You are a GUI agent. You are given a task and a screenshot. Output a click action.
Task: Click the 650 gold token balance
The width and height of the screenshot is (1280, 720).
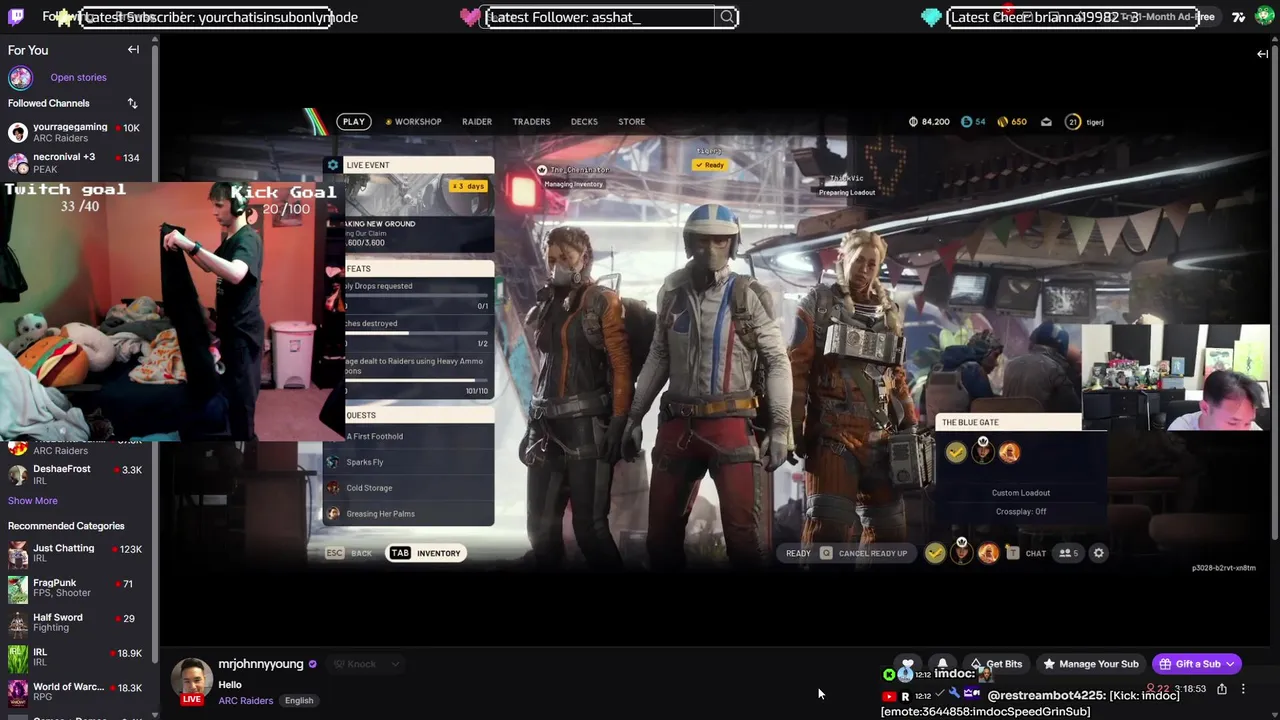1012,122
